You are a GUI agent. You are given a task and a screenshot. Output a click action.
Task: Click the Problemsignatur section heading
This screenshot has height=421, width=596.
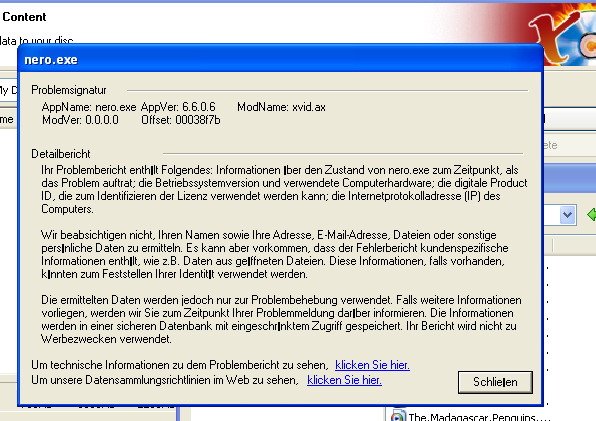click(x=69, y=90)
